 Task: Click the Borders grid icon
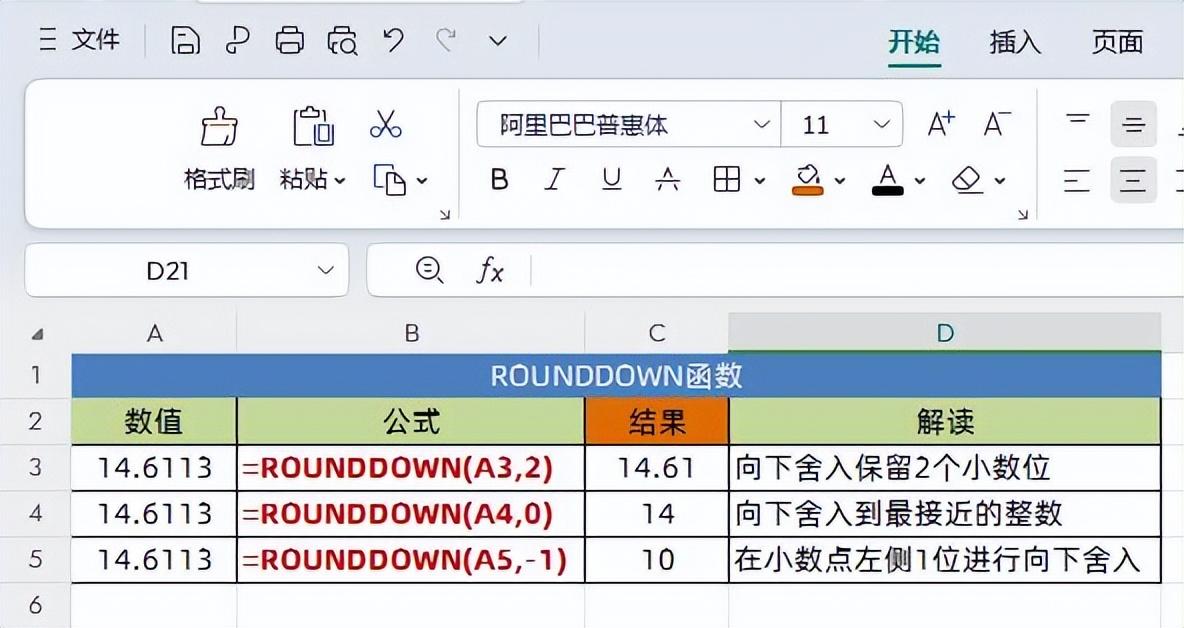[x=726, y=180]
